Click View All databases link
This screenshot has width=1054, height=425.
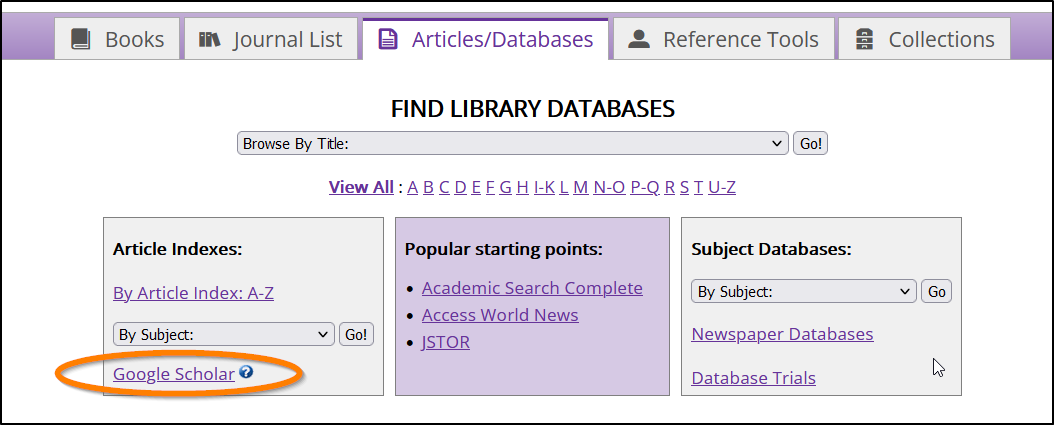point(361,187)
